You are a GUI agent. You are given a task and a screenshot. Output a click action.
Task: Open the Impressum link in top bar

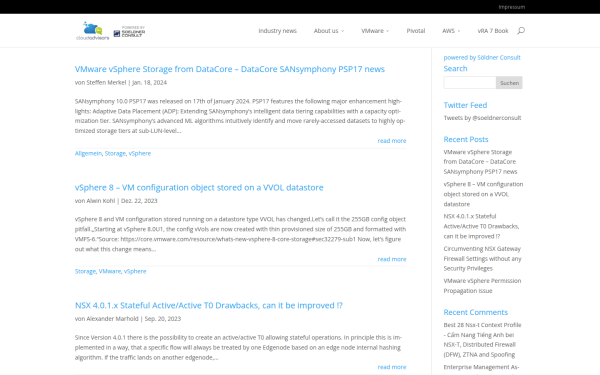(512, 7)
